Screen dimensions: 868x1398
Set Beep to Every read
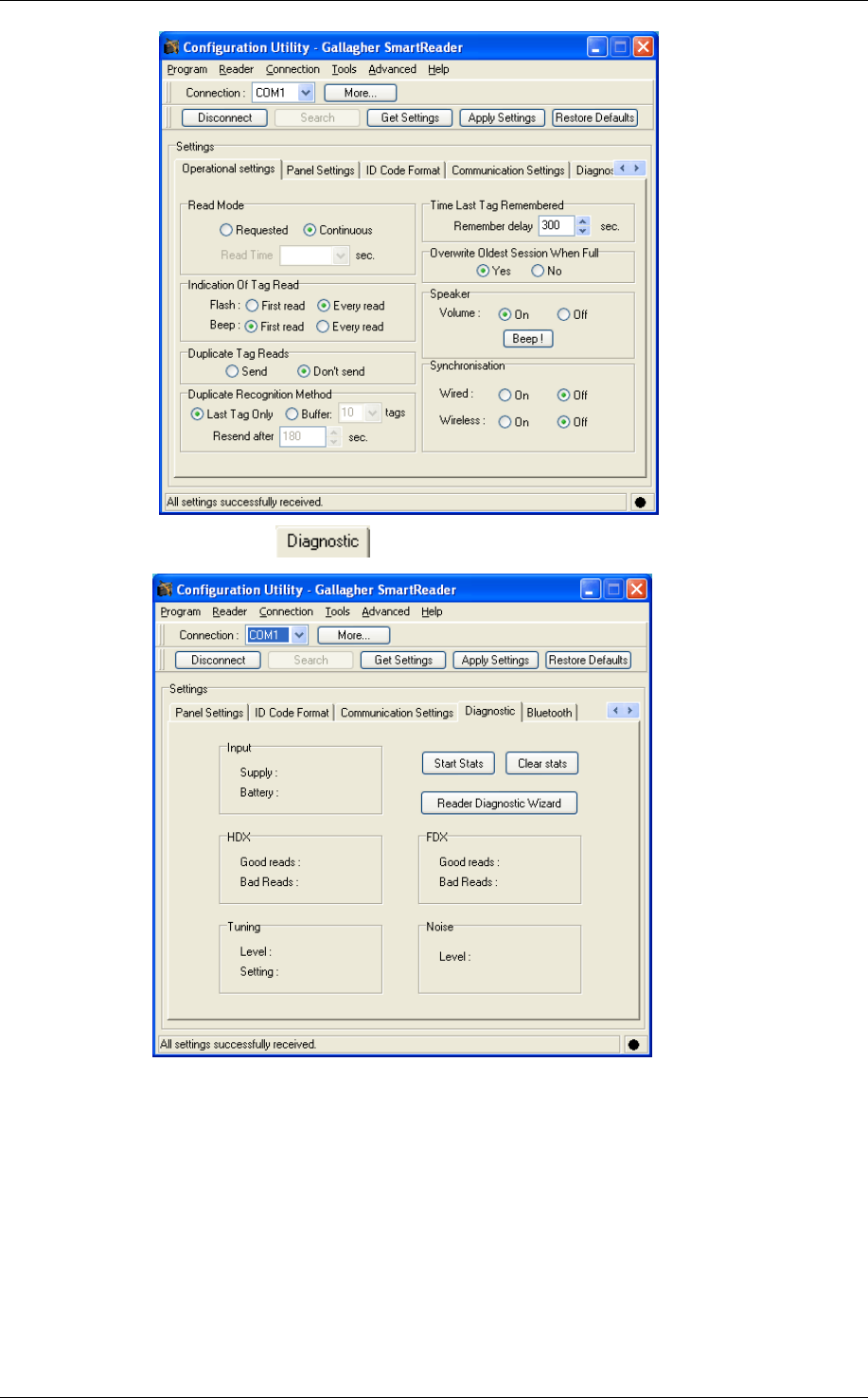click(323, 327)
